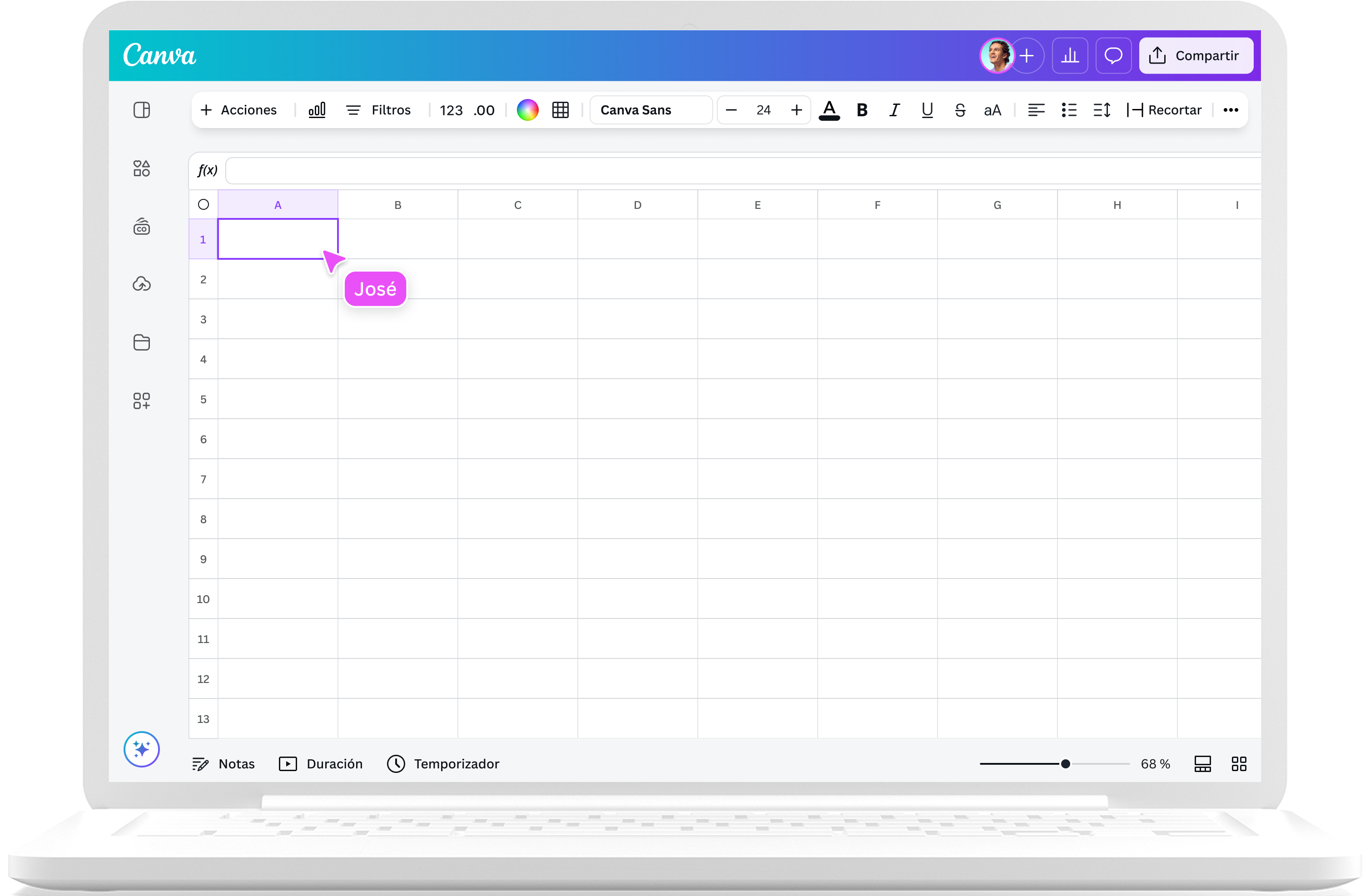The image size is (1370, 896).
Task: Open the comments speech bubble
Action: click(1113, 56)
